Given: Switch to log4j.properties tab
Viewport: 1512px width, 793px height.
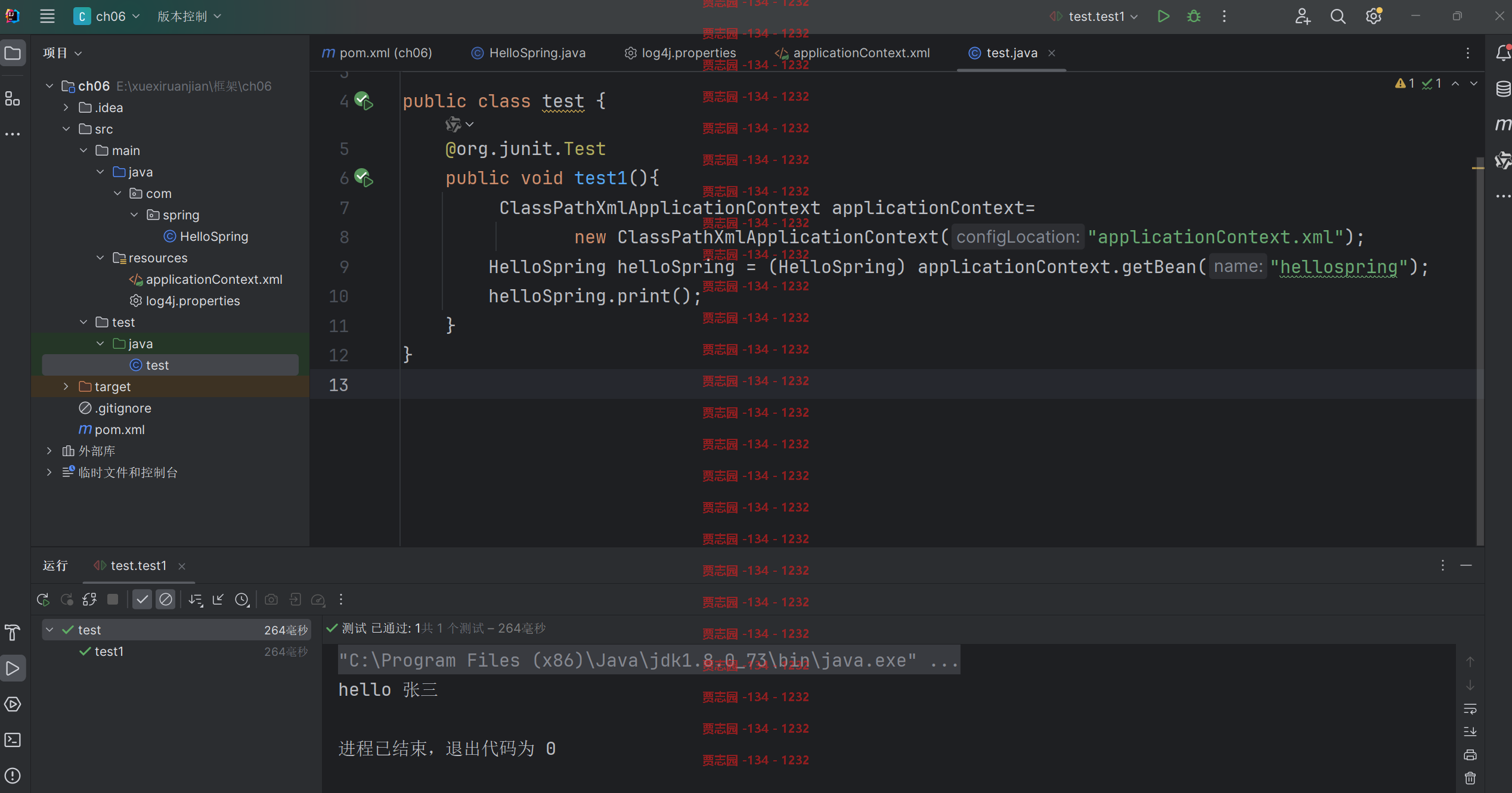Looking at the screenshot, I should tap(680, 53).
